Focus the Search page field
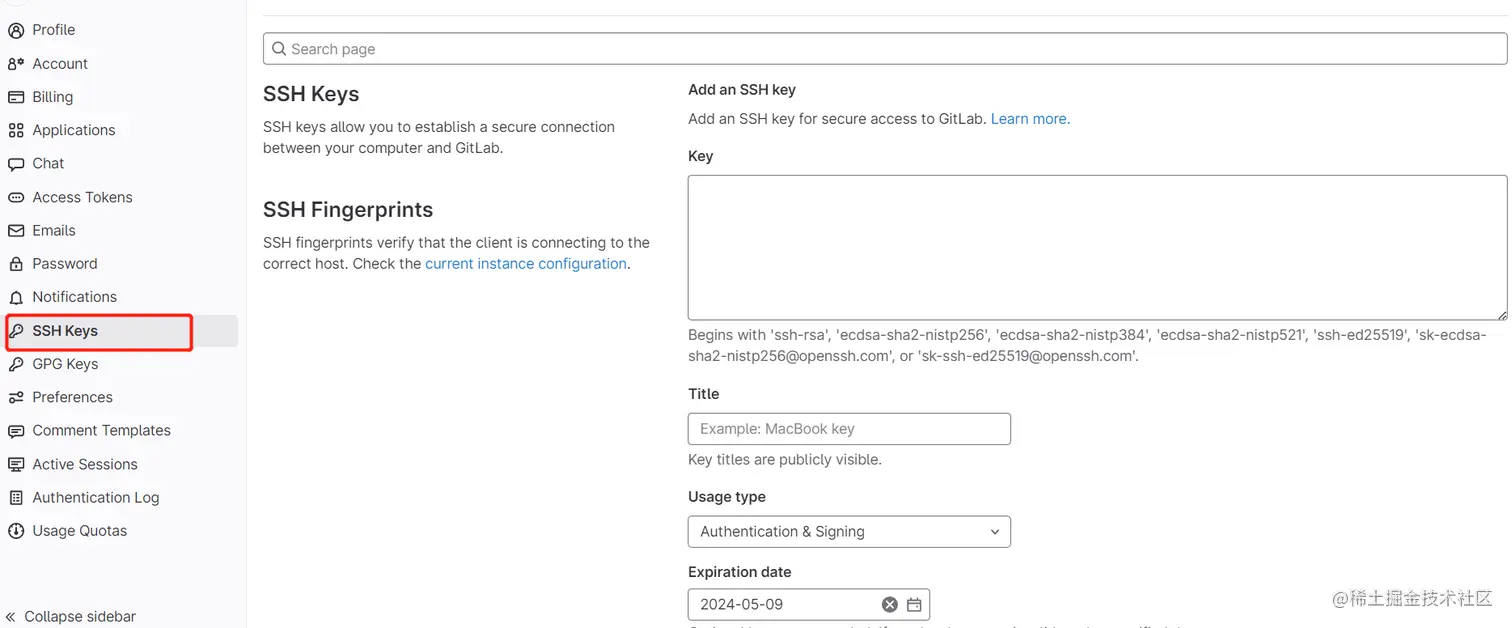The width and height of the screenshot is (1512, 628). 885,49
